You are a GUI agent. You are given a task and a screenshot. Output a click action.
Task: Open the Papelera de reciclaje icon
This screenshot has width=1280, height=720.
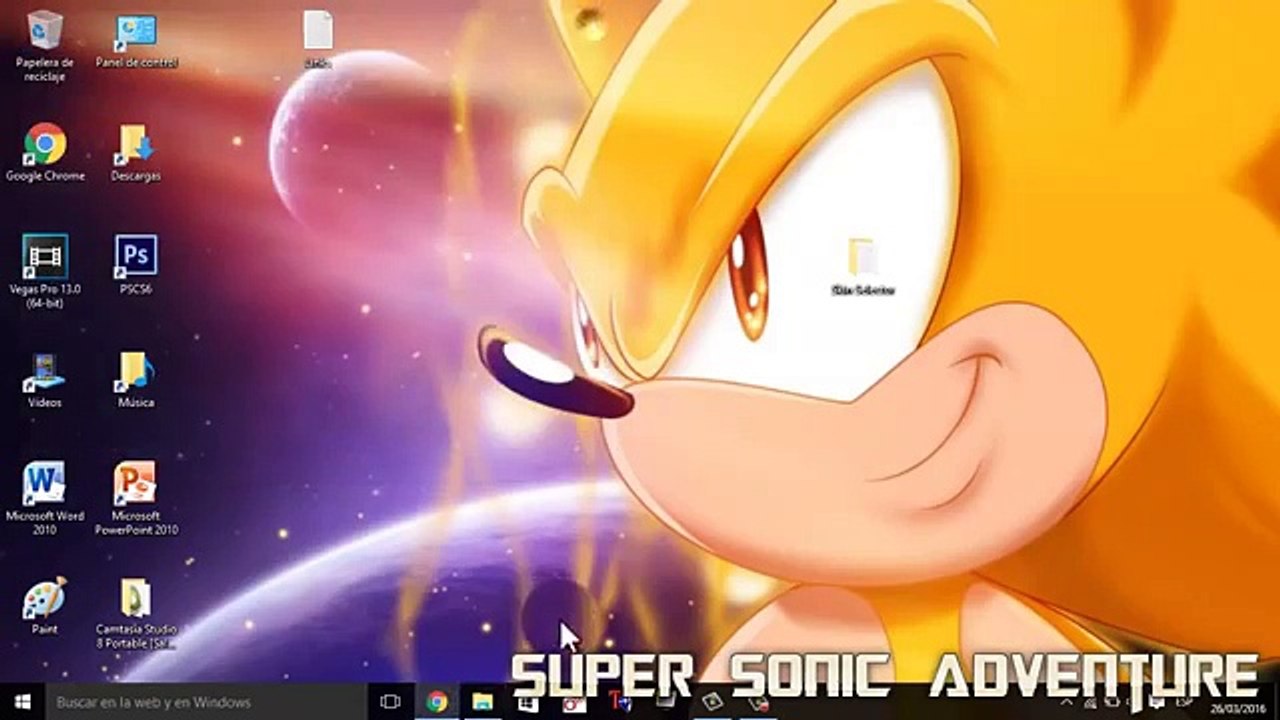click(45, 46)
